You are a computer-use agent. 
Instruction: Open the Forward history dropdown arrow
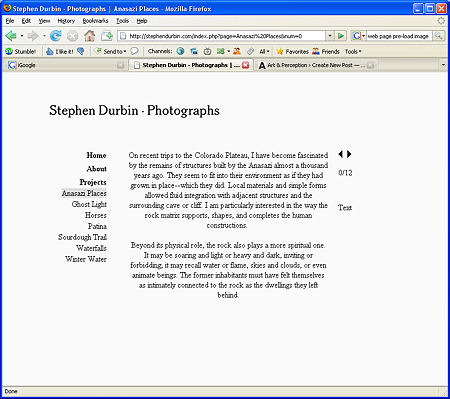44,36
